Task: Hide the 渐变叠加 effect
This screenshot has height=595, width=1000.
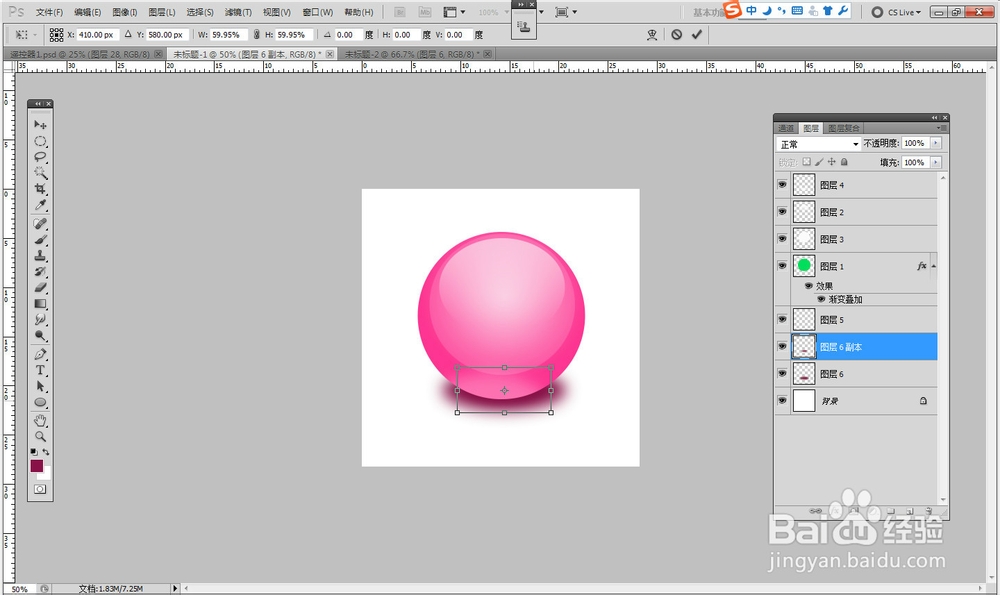Action: pyautogui.click(x=821, y=299)
